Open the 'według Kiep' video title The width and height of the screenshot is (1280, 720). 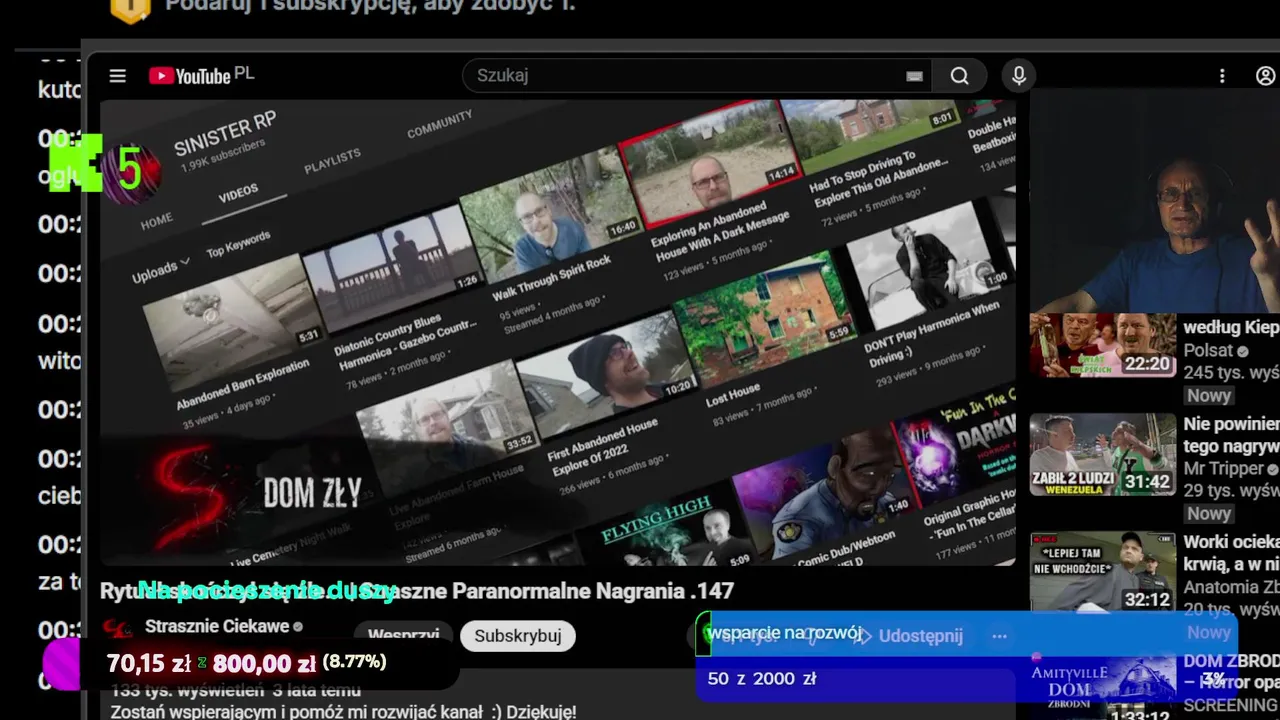[x=1231, y=327]
